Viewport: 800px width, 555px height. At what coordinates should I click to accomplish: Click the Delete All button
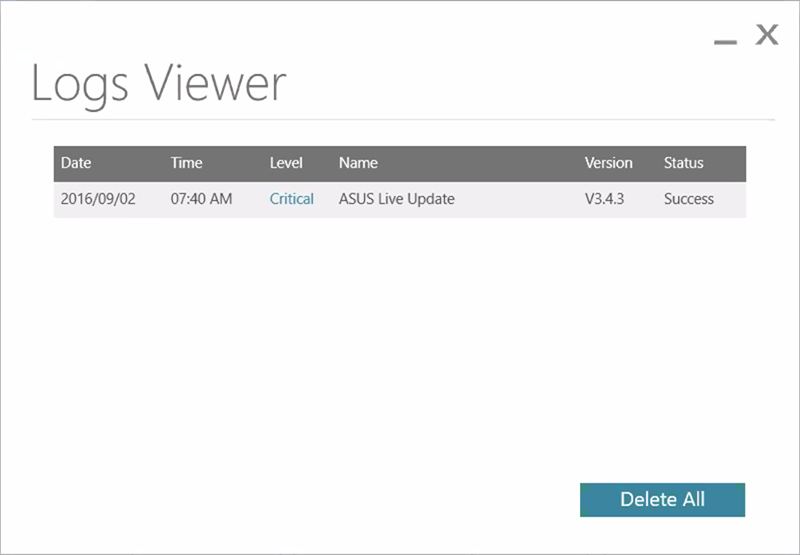[x=662, y=499]
